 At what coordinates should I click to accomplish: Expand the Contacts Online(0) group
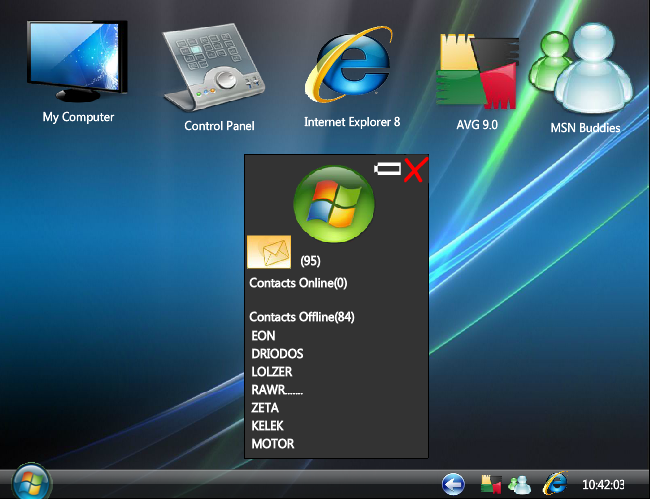tap(298, 283)
